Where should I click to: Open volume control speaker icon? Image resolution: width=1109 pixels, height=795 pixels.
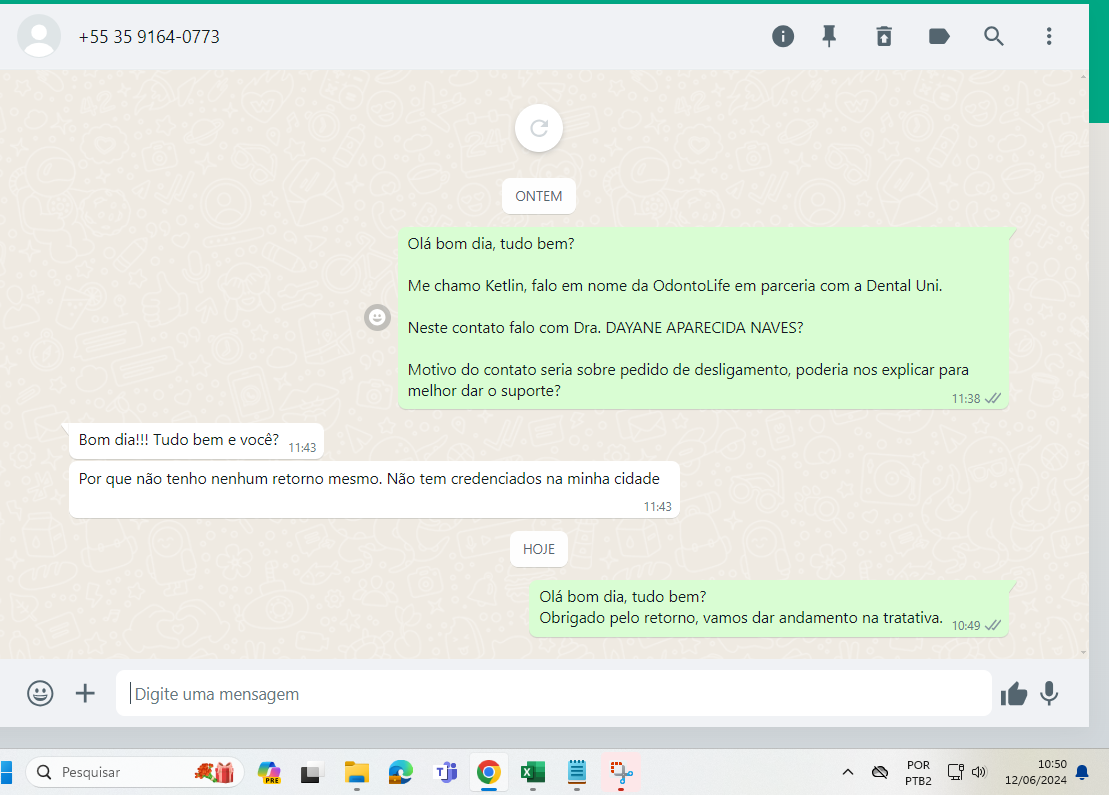(979, 772)
